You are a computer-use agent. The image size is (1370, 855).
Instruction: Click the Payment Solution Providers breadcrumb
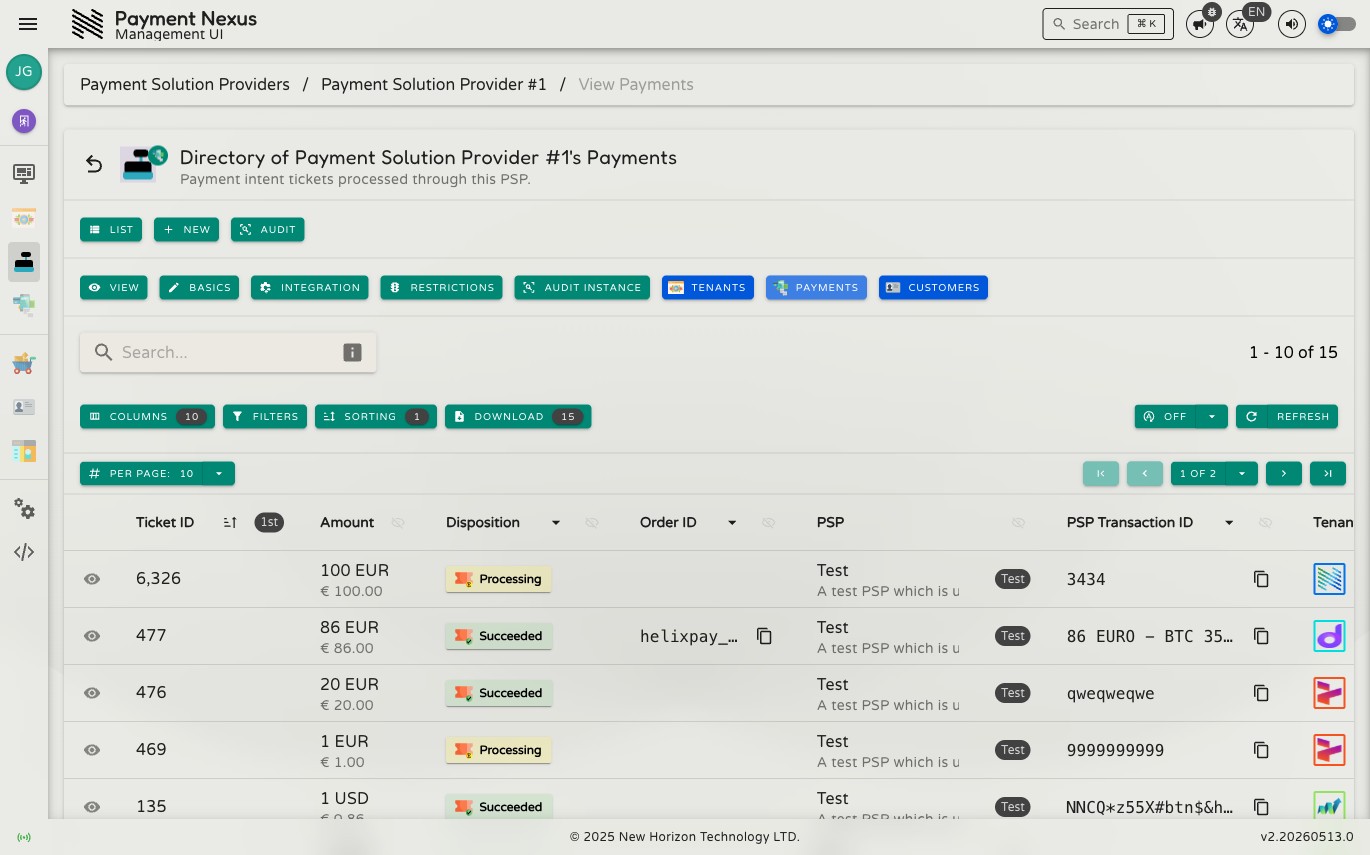(x=185, y=85)
